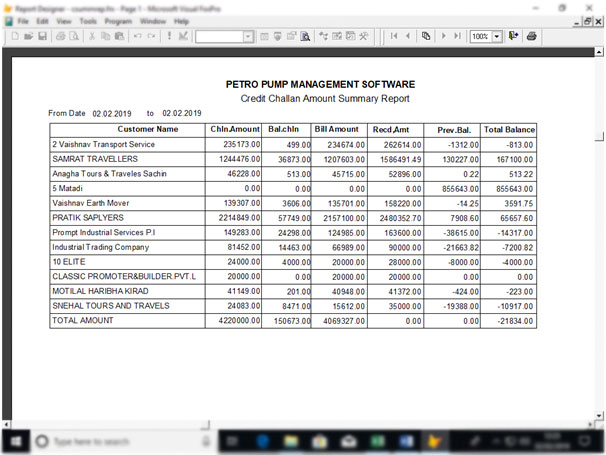
Task: Click the Go To Page icon
Action: point(426,36)
